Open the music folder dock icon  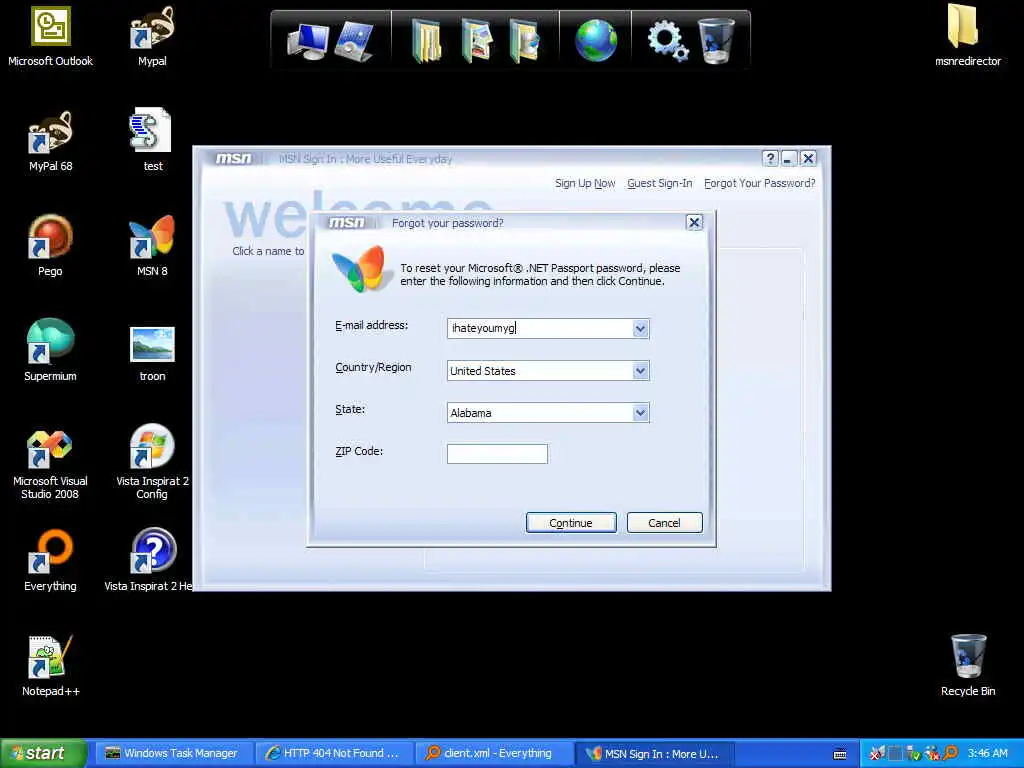click(x=525, y=41)
